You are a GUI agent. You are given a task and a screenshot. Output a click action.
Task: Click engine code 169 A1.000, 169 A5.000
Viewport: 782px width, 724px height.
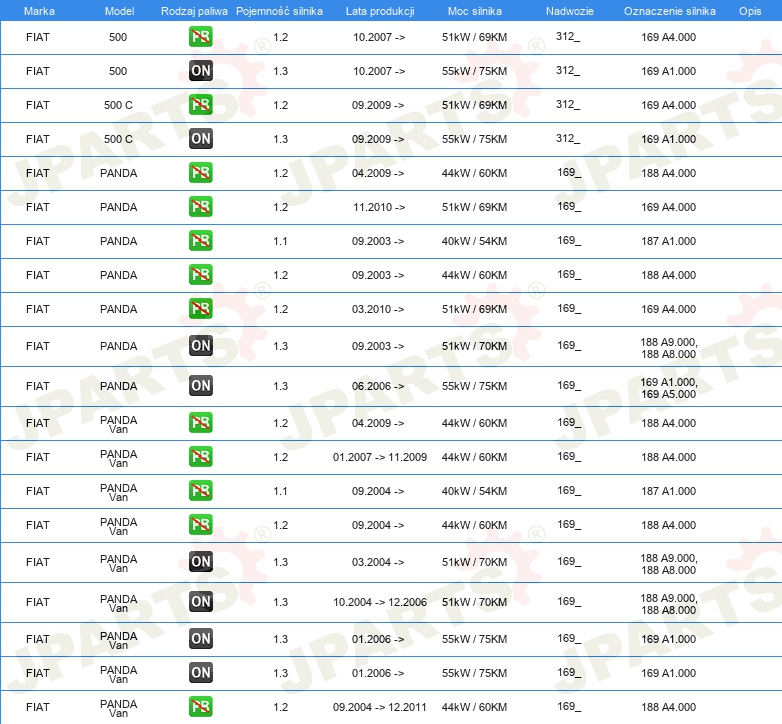(669, 388)
